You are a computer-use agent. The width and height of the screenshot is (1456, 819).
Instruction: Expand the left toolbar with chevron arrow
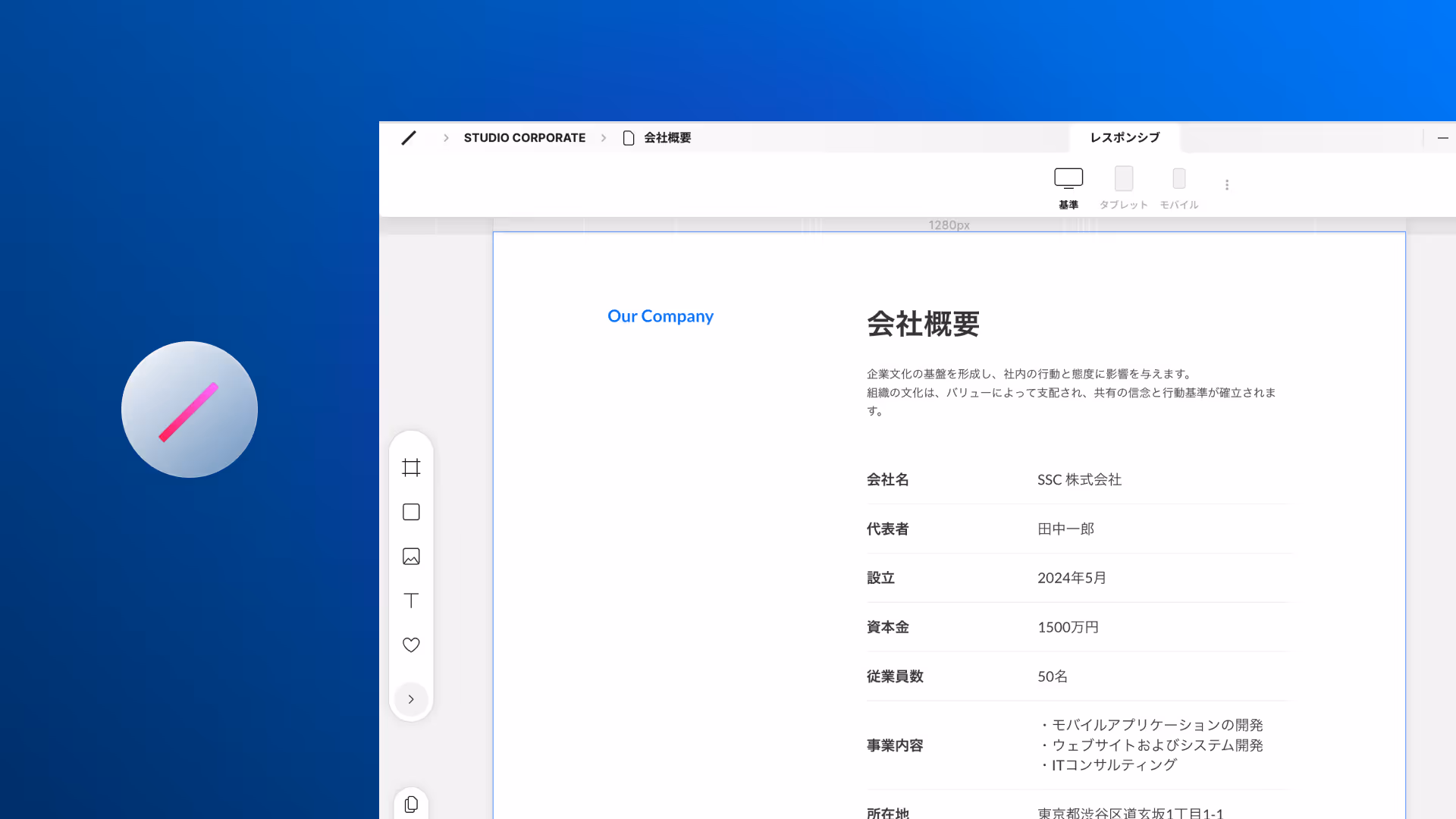pos(411,699)
